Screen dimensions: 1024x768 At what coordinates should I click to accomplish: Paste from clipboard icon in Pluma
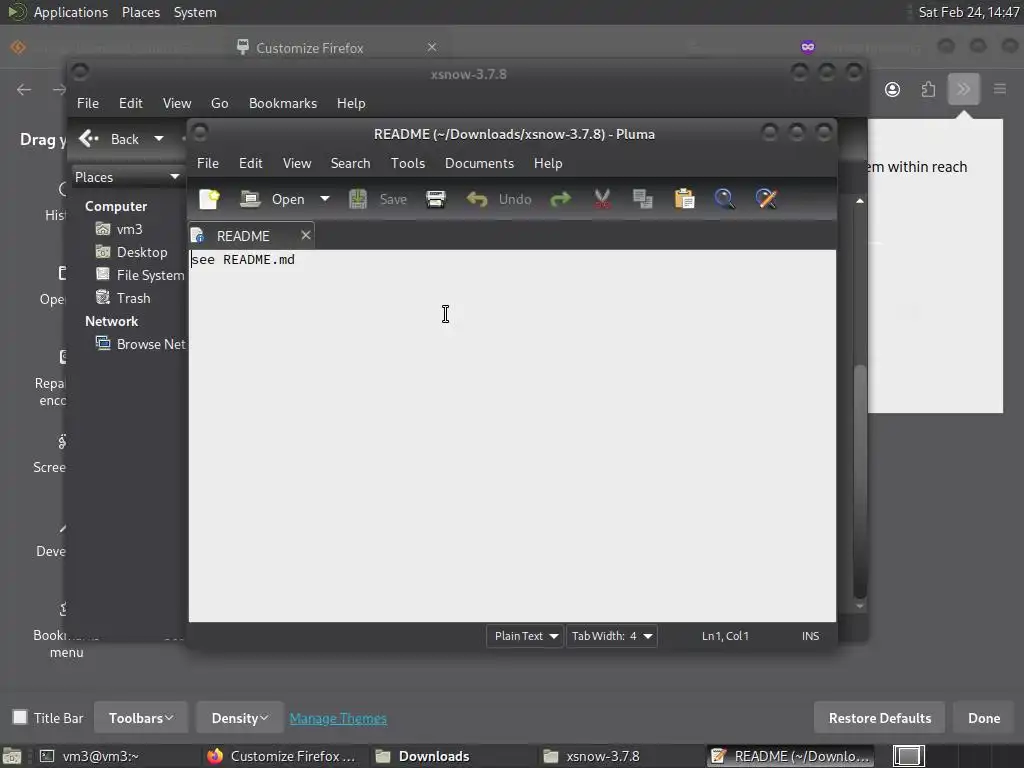(x=684, y=199)
